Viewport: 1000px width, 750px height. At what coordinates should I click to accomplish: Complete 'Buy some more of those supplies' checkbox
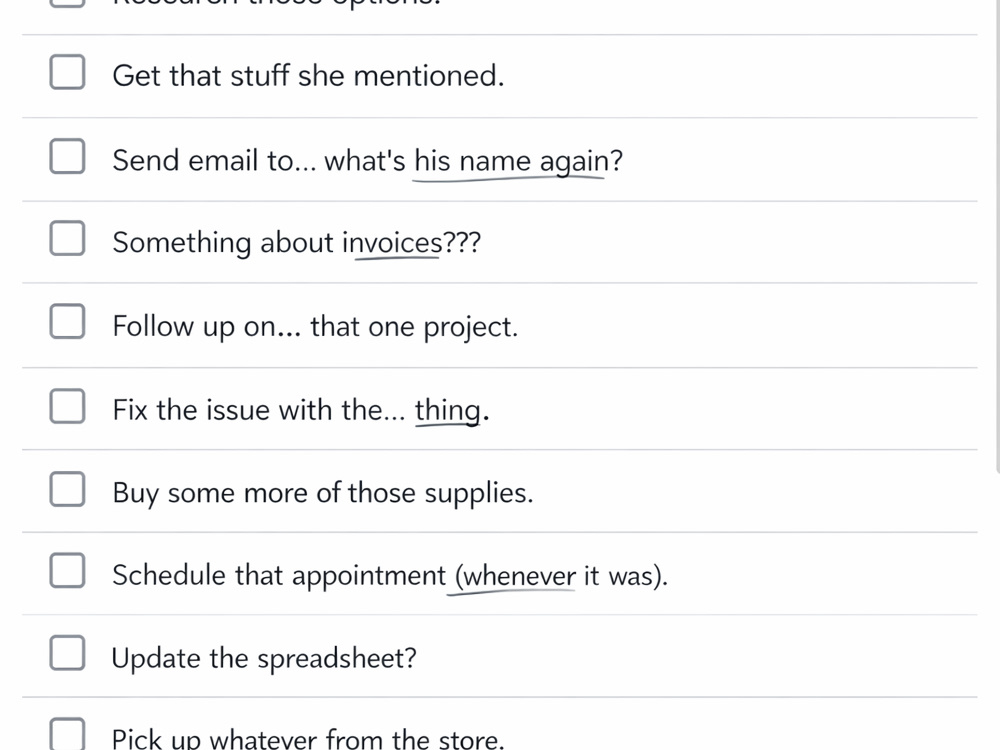click(68, 489)
